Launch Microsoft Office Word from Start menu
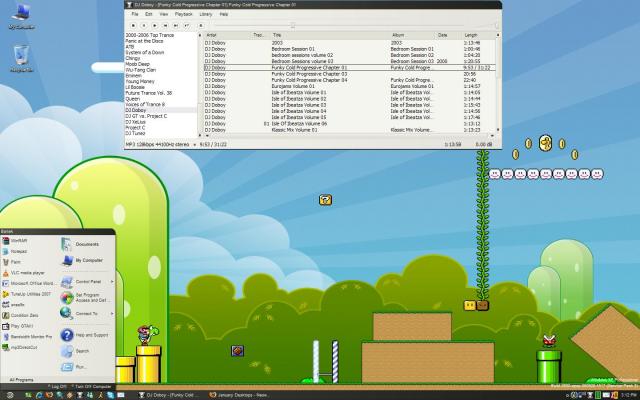Image resolution: width=640 pixels, height=400 pixels. (28, 283)
